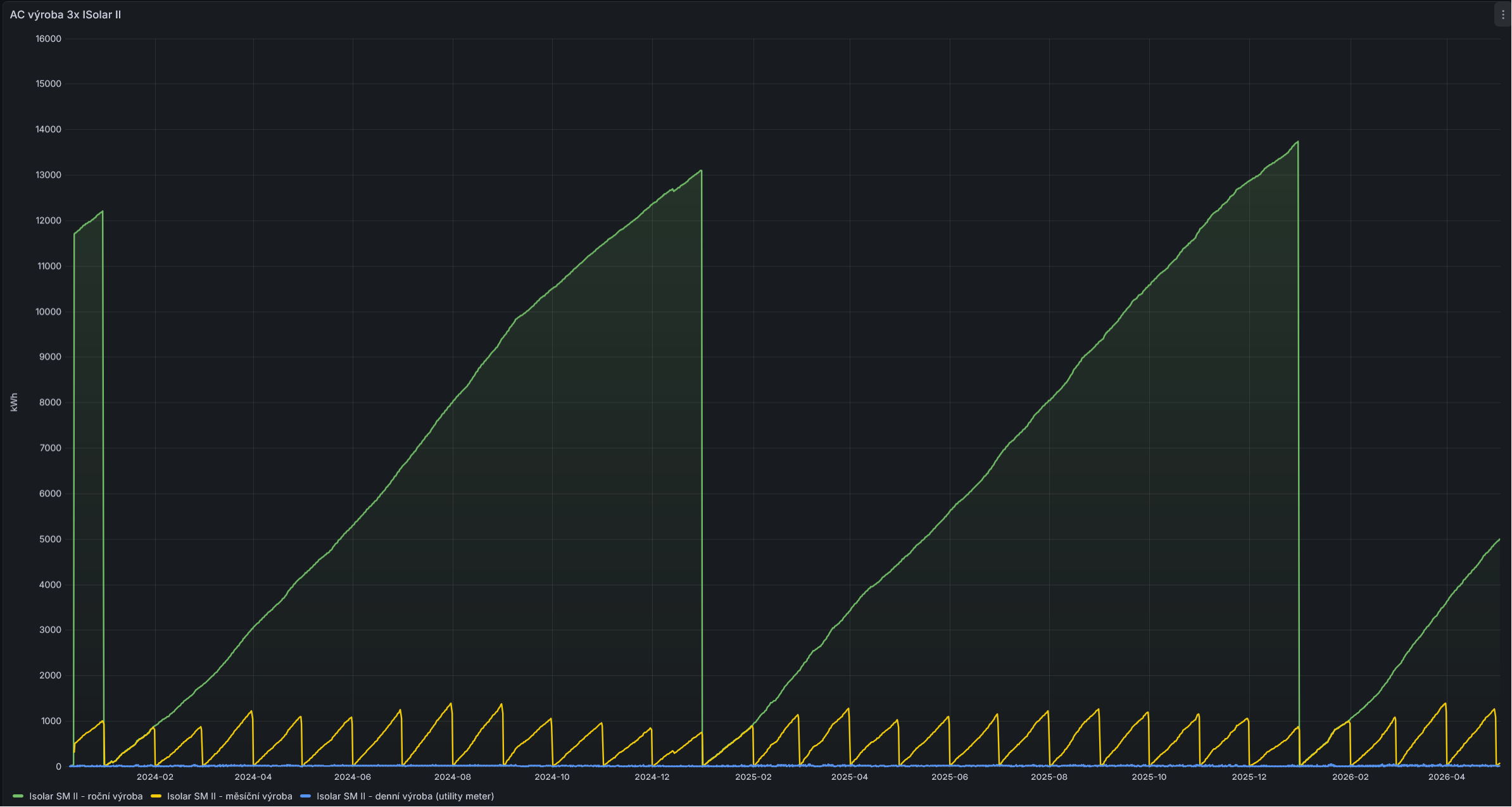Click the 8000 y-axis label
Image resolution: width=1512 pixels, height=807 pixels.
pyautogui.click(x=50, y=403)
